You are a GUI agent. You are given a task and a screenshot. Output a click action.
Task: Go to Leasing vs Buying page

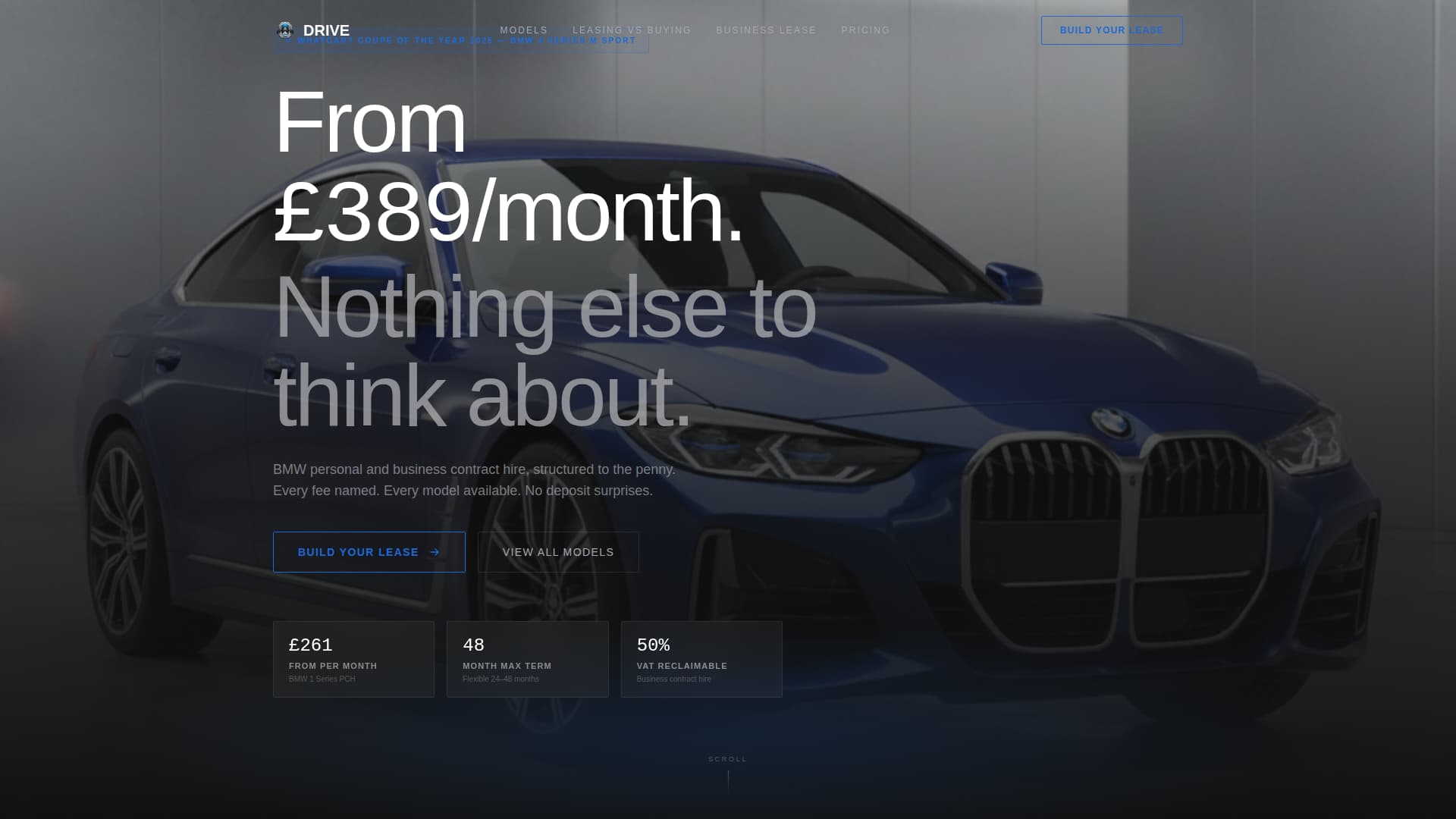coord(632,30)
